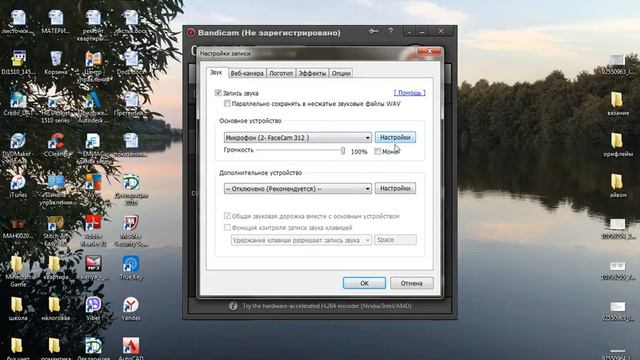Toggle the Общая звуковая дорожка checkbox
This screenshot has width=640, height=360.
tap(227, 216)
